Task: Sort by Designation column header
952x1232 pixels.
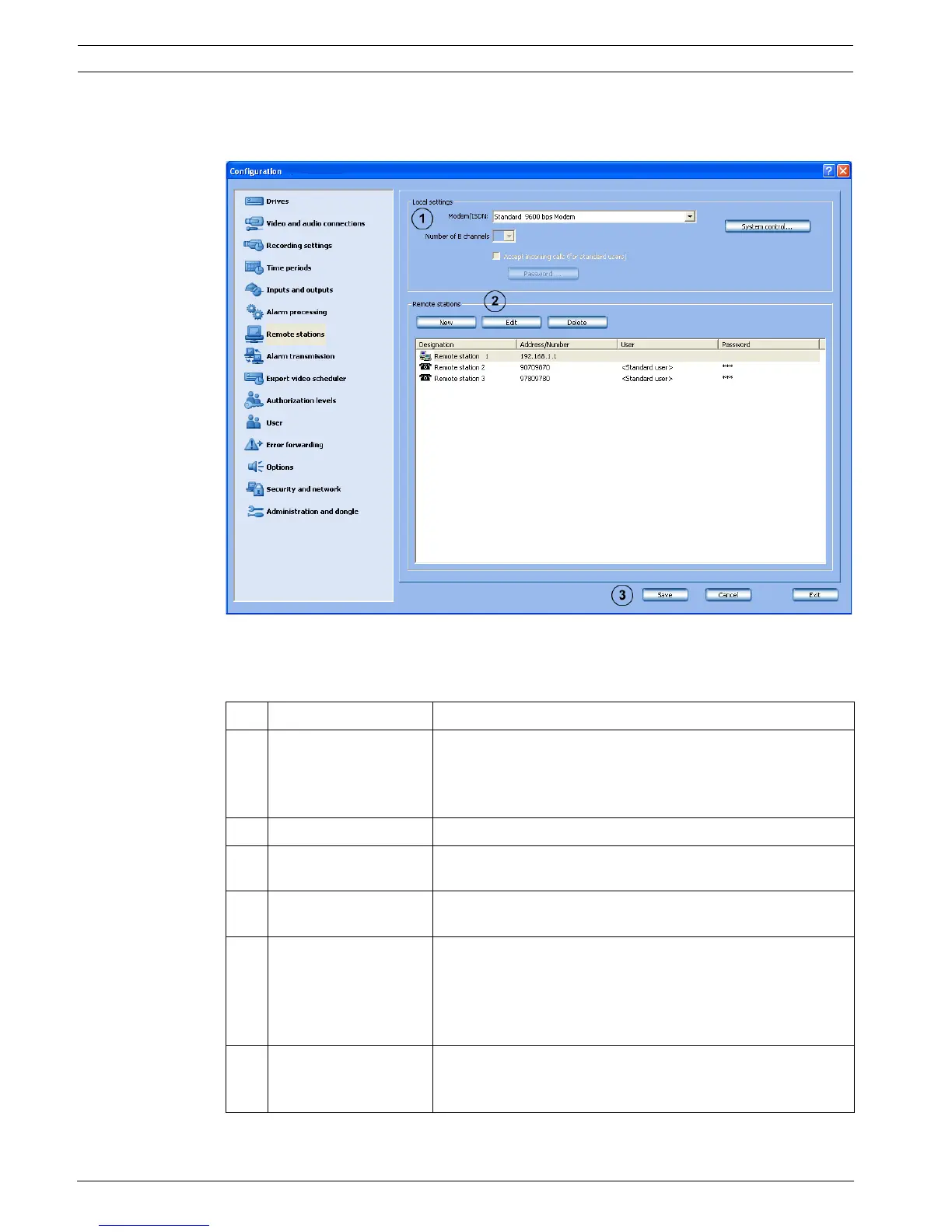Action: (x=466, y=345)
